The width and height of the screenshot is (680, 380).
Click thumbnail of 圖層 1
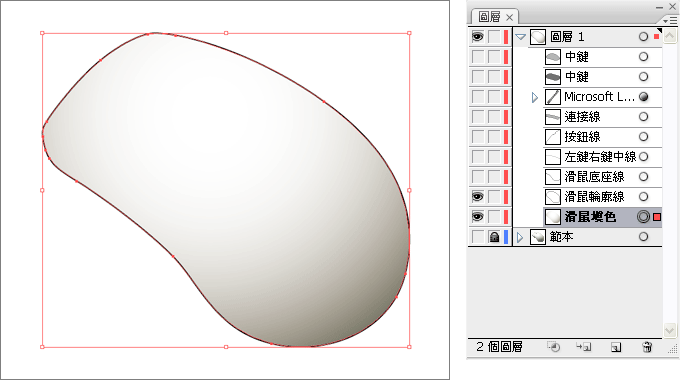tap(538, 37)
